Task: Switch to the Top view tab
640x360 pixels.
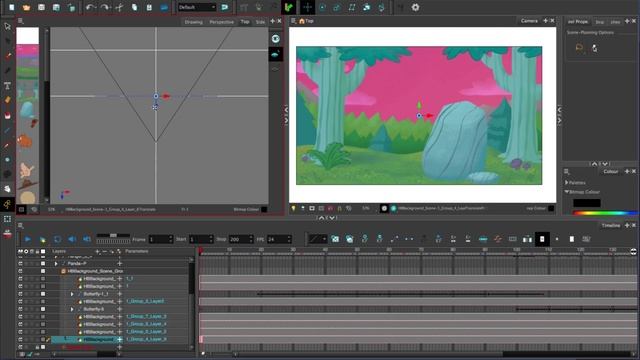Action: [244, 22]
